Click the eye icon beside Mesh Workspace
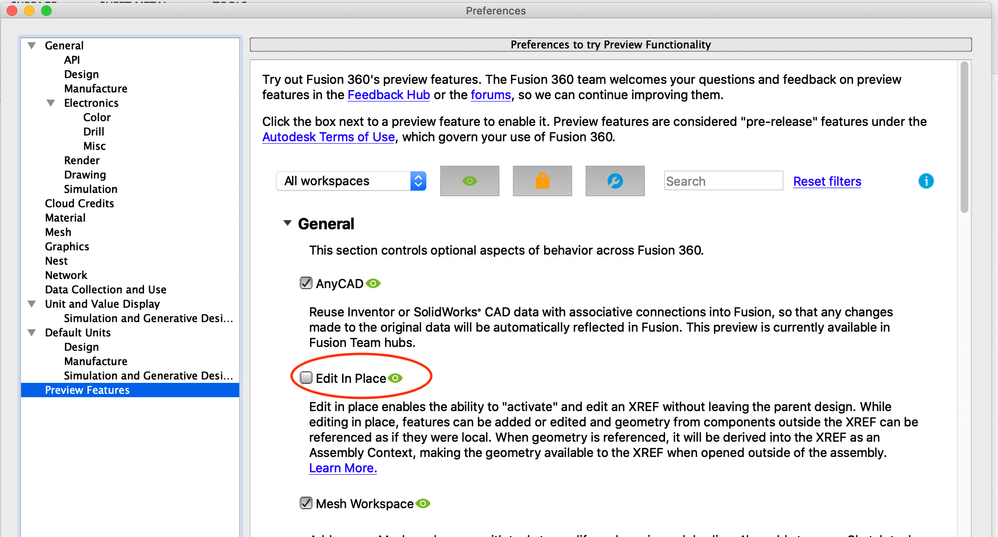The height and width of the screenshot is (537, 998). click(x=423, y=504)
